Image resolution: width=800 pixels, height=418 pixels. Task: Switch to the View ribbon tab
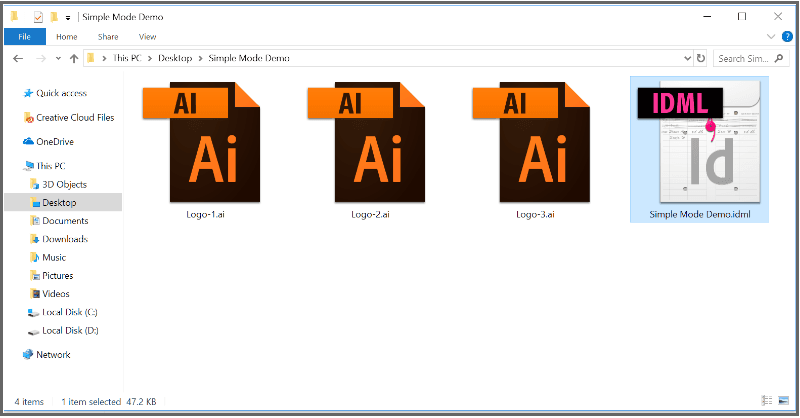[147, 37]
